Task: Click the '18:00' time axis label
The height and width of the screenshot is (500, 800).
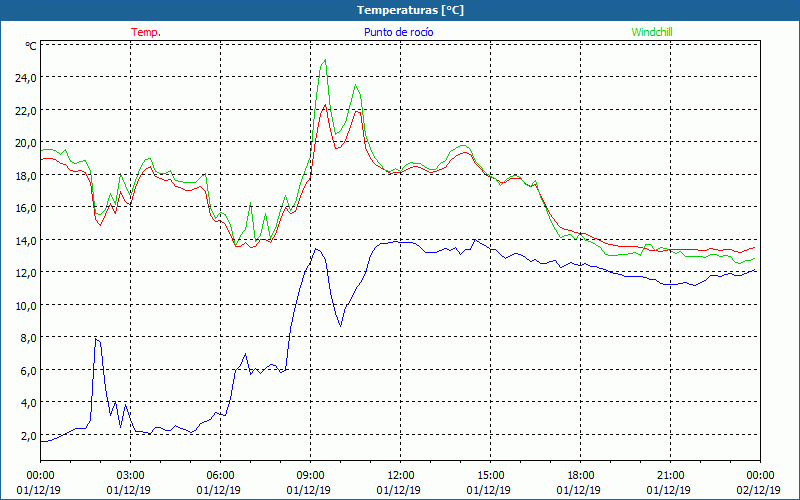Action: pyautogui.click(x=581, y=476)
